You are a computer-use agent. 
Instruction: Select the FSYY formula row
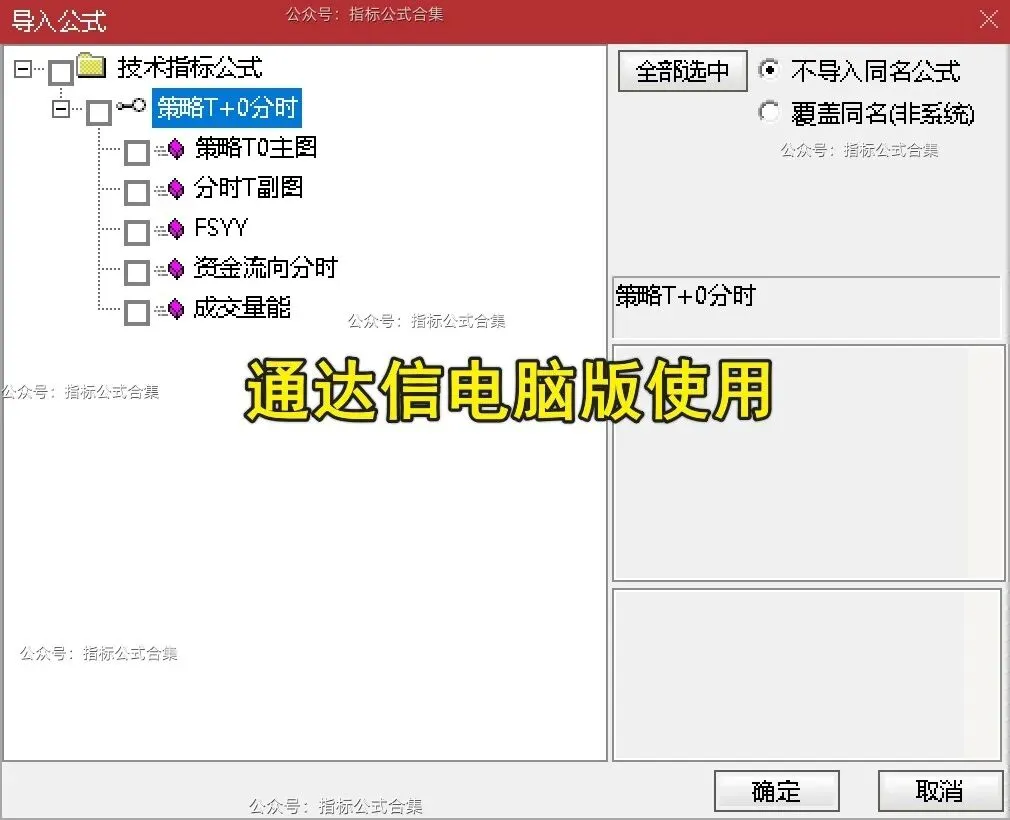click(x=221, y=228)
